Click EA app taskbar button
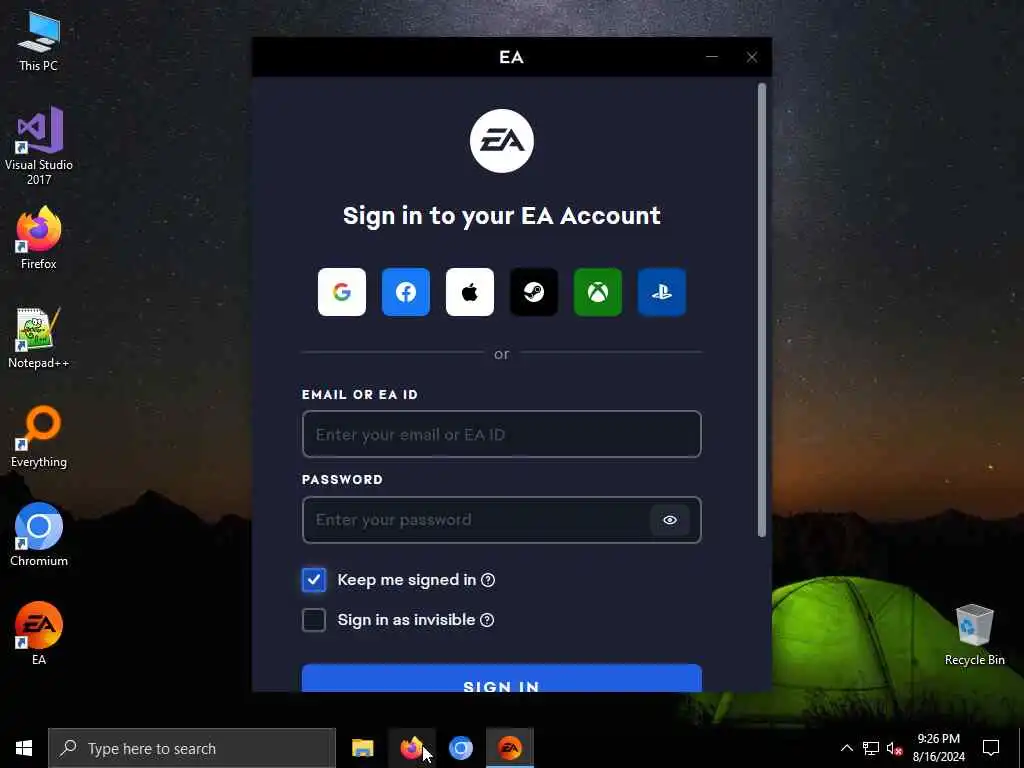Screen dimensions: 1024x768 510,748
